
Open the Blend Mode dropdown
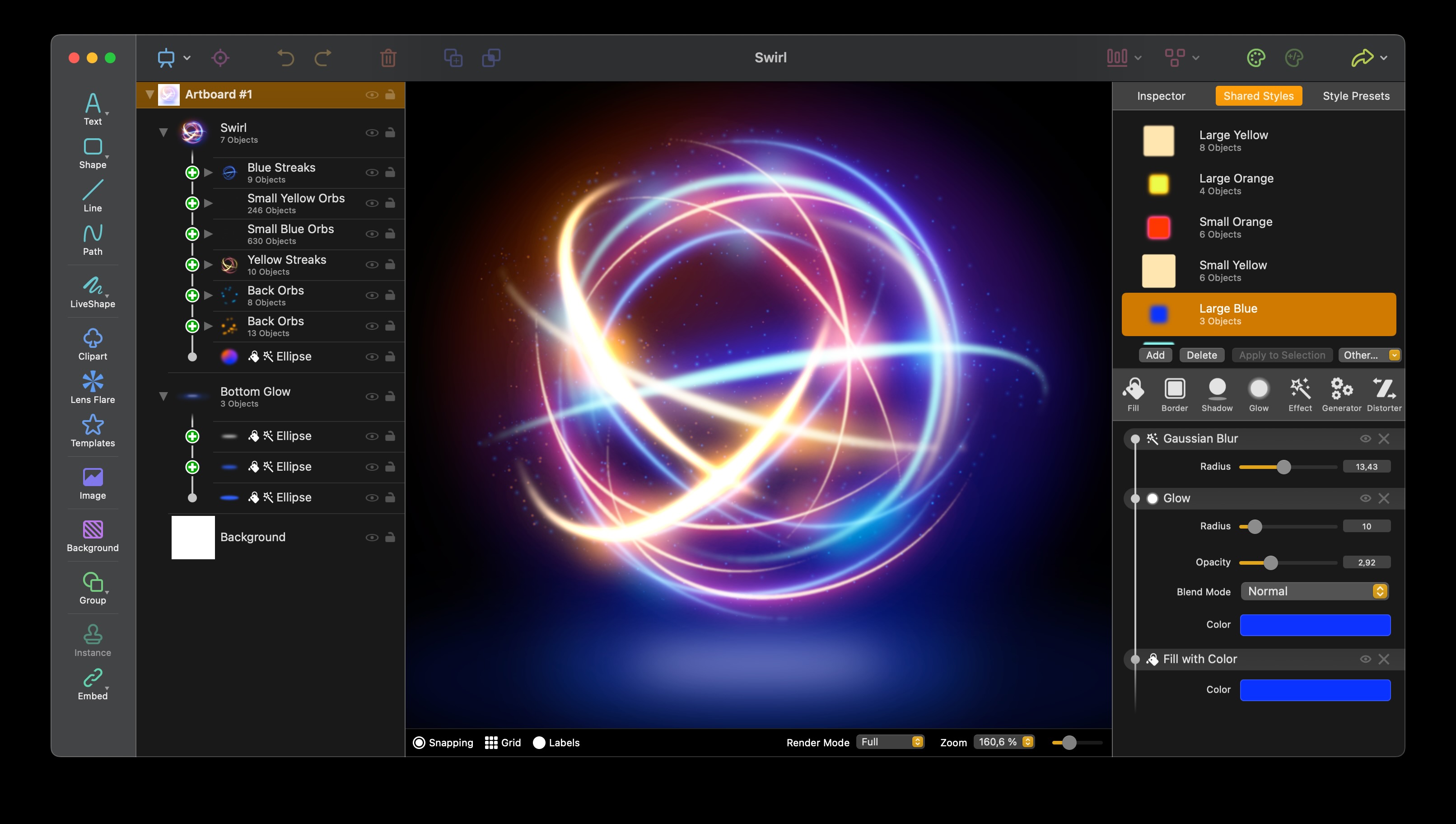(1315, 591)
